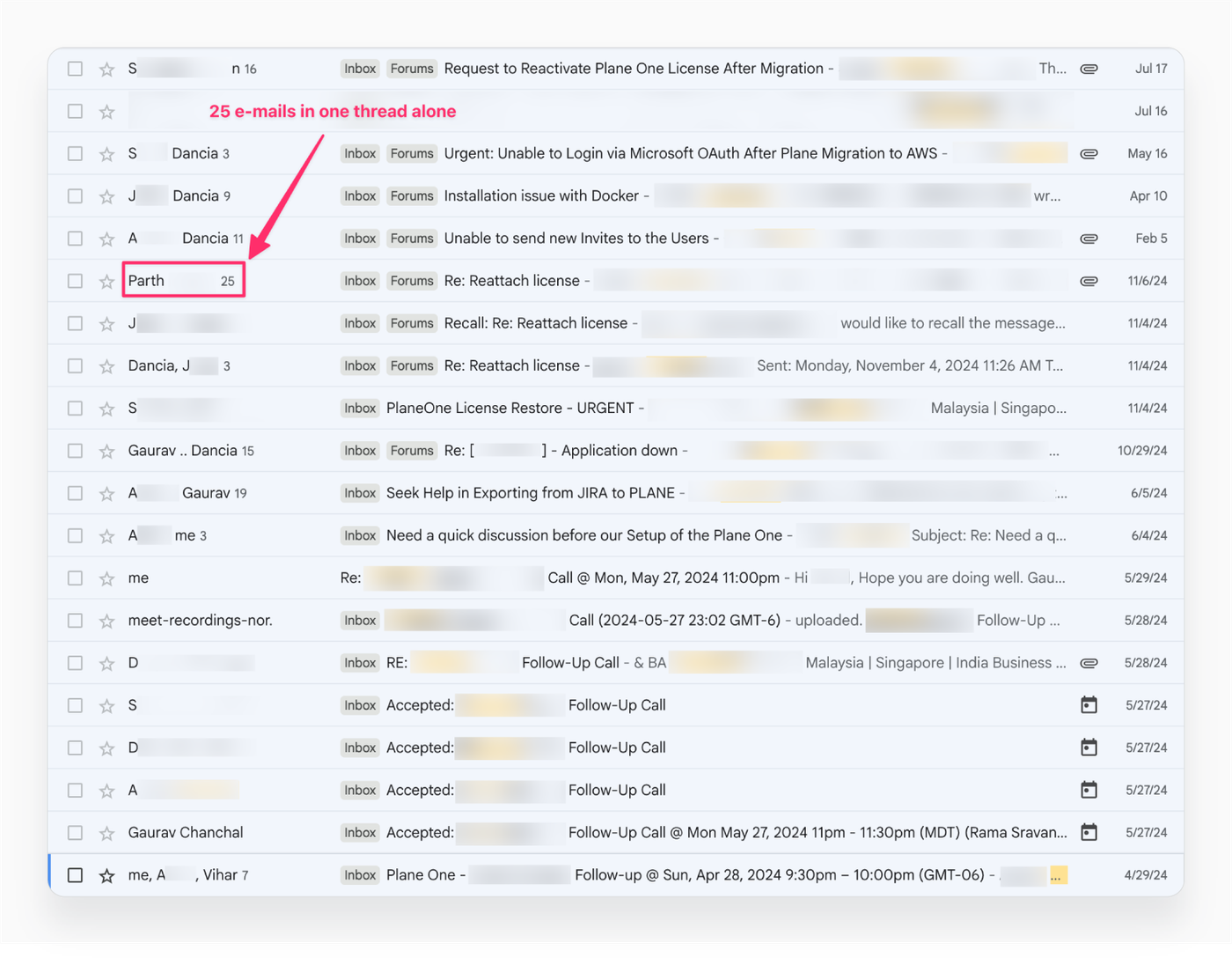Tick checkbox for Microsoft OAuth login email
This screenshot has height=972, width=1232.
click(x=75, y=153)
